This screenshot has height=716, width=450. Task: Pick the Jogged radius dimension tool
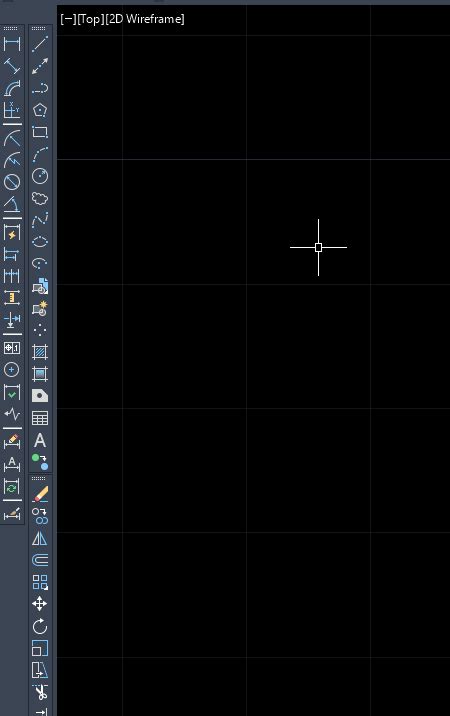pos(12,159)
